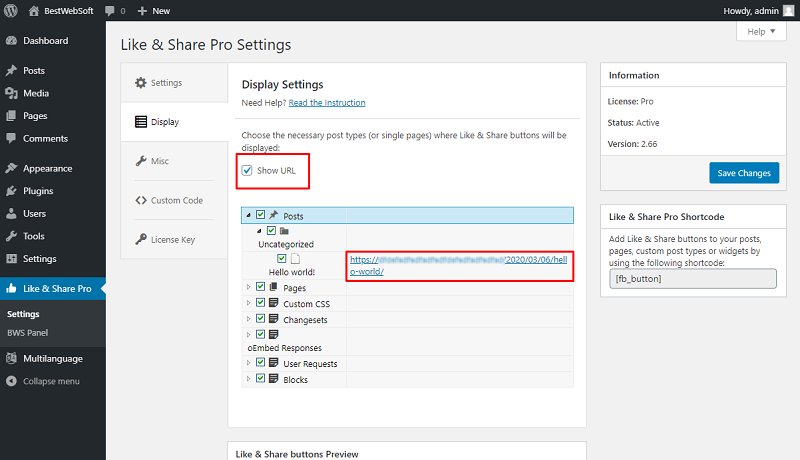Toggle the Hello world! post checkbox
The width and height of the screenshot is (800, 460).
pyautogui.click(x=282, y=259)
